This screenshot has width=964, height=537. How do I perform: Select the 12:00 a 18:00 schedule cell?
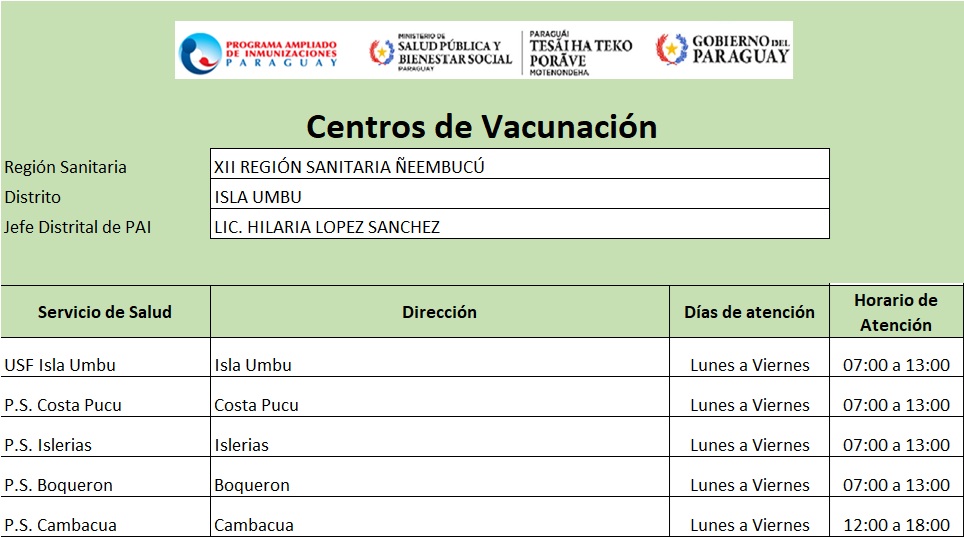click(896, 525)
